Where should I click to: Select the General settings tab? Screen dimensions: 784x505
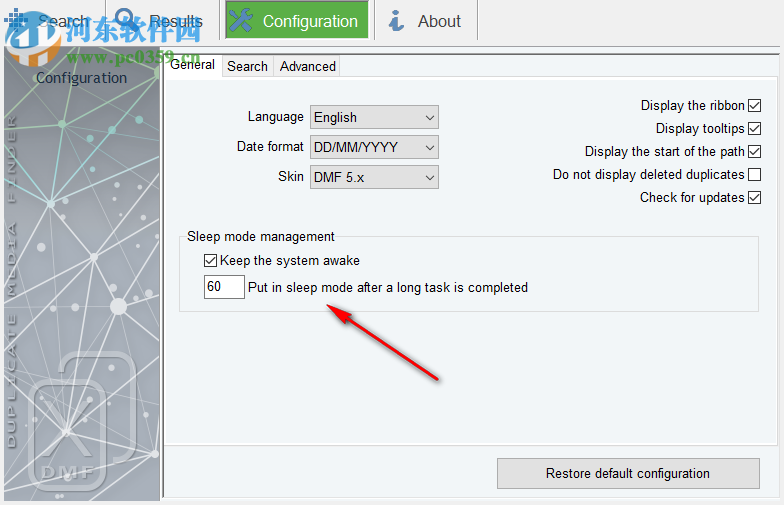192,65
